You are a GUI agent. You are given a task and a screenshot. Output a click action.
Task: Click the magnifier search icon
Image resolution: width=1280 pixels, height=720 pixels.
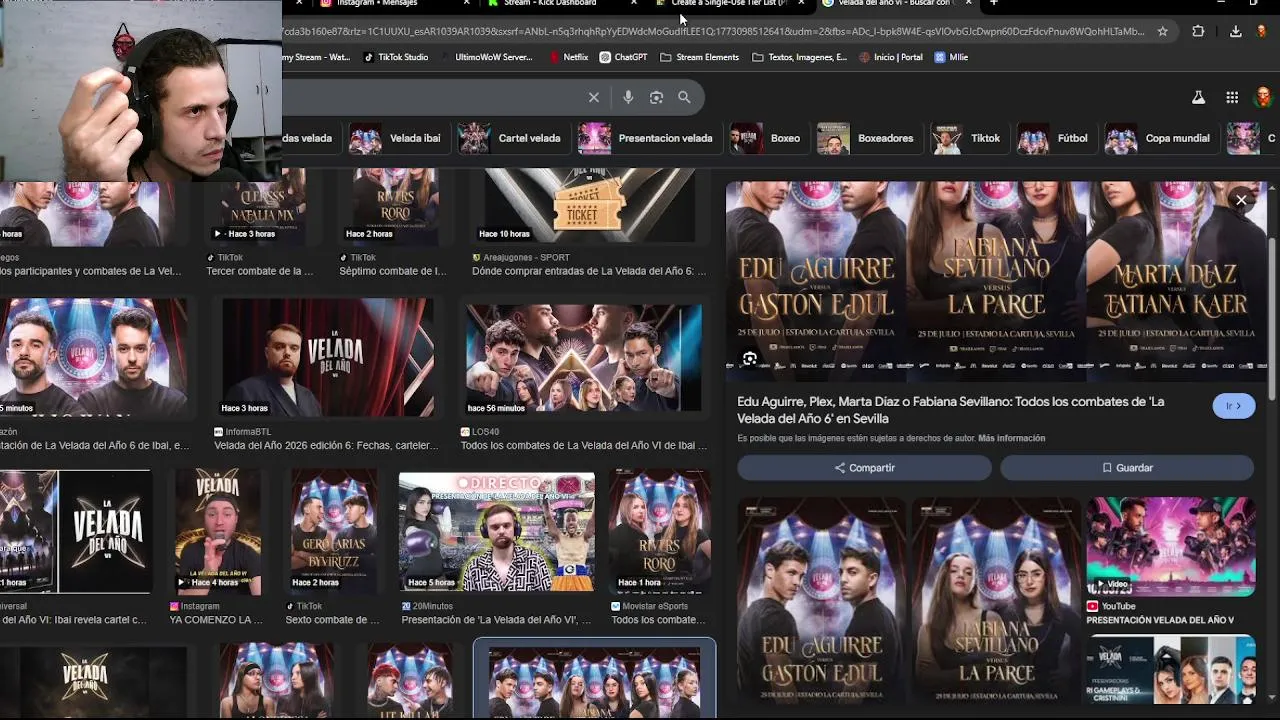coord(684,97)
